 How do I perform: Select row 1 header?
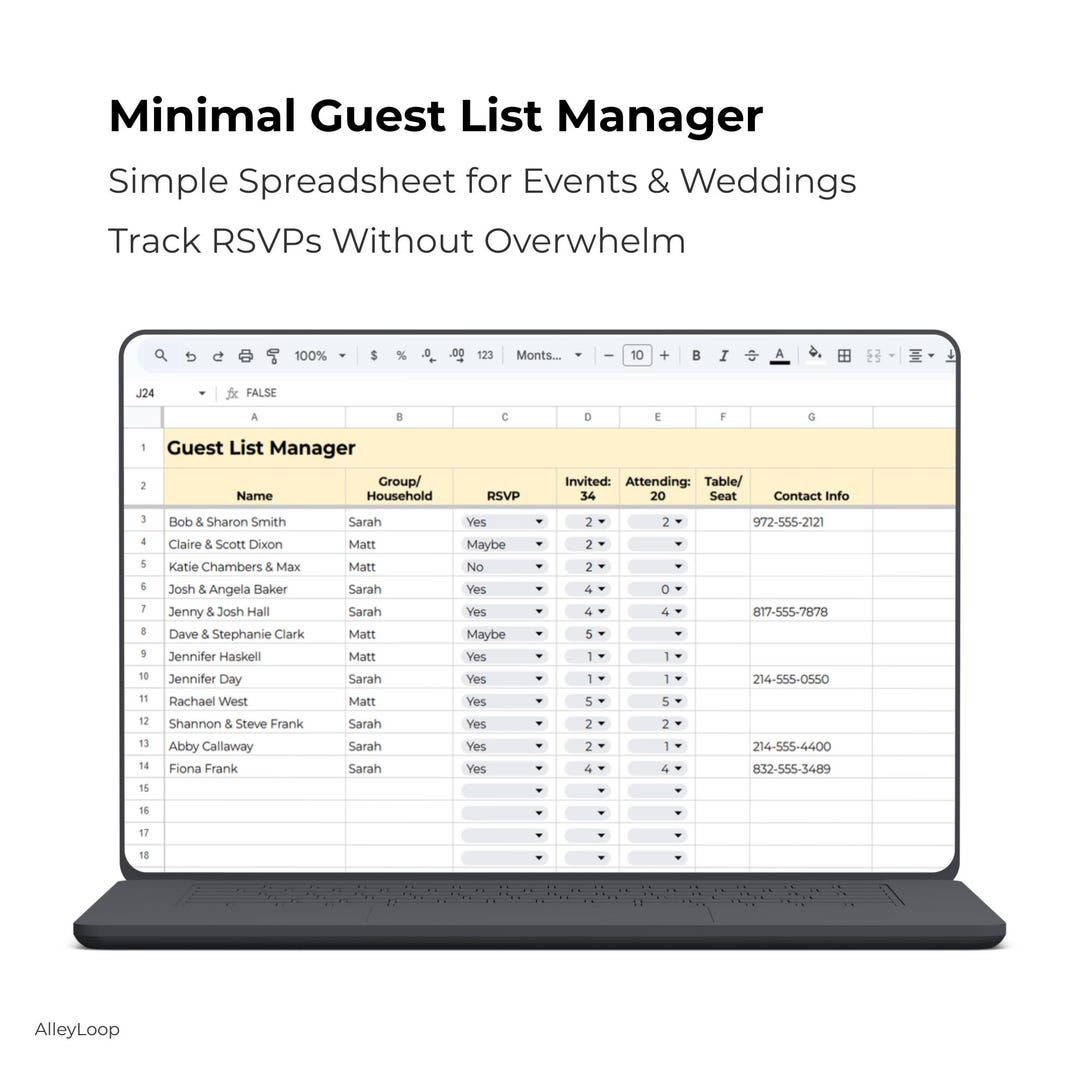tap(143, 448)
